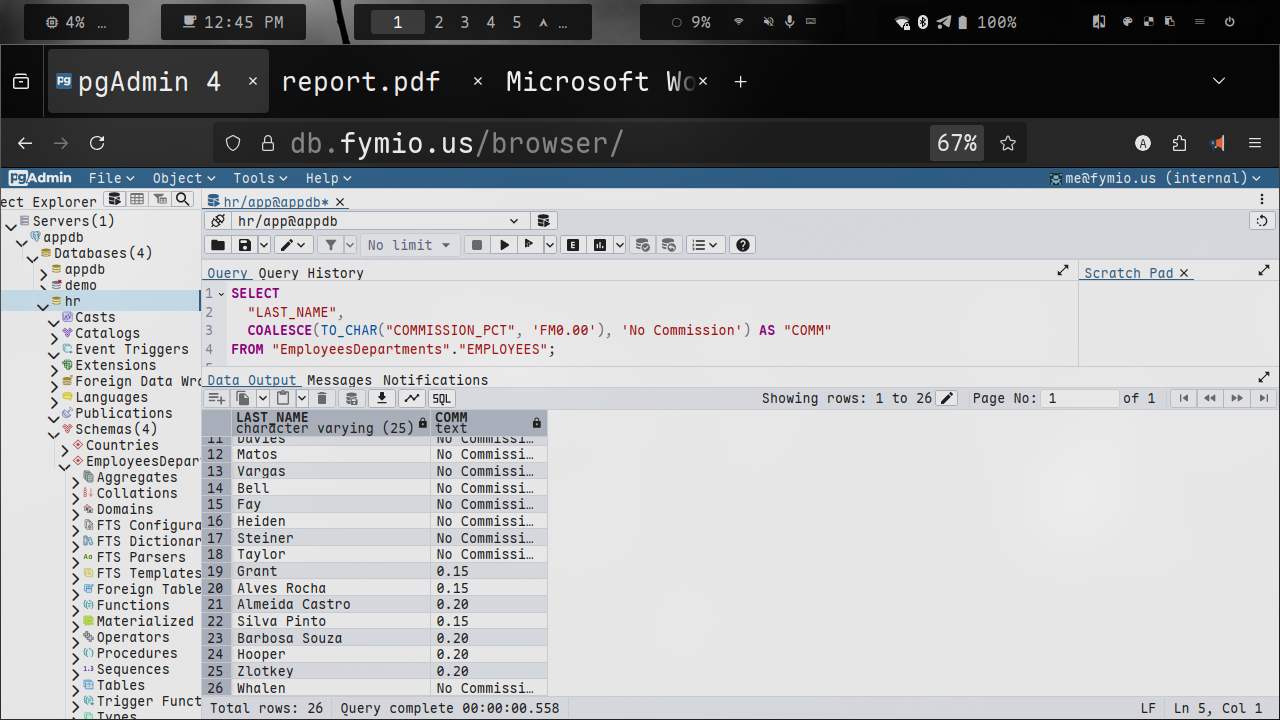Image resolution: width=1280 pixels, height=720 pixels.
Task: Click the Open File folder icon
Action: 217,245
